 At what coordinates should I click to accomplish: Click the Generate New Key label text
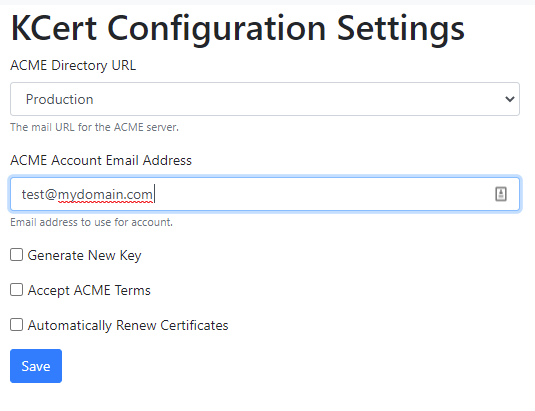pyautogui.click(x=84, y=255)
